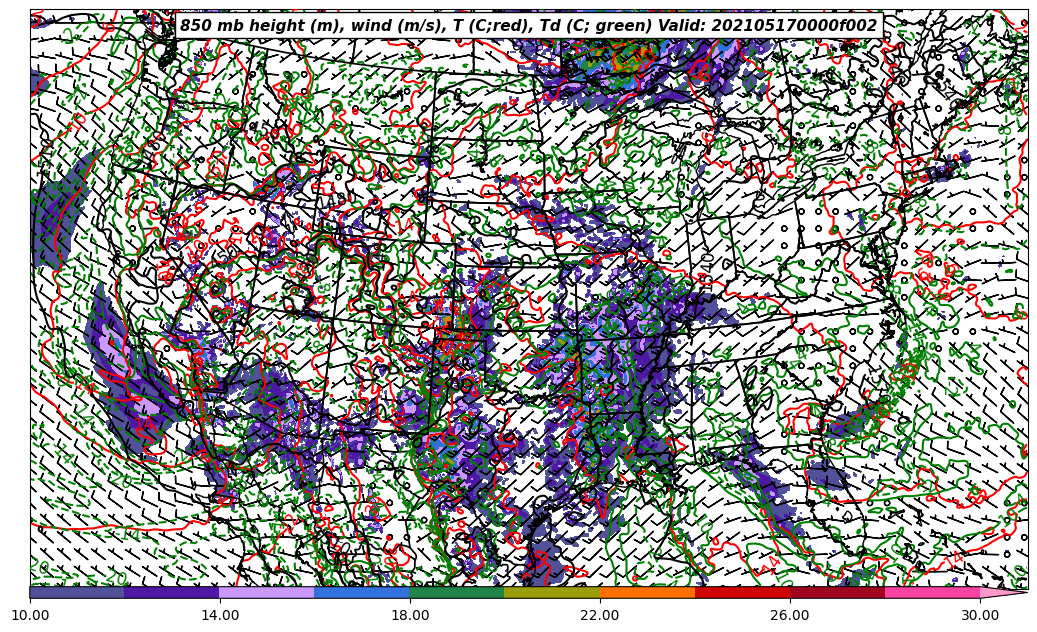Select the 14.00 colorbar tick label

coord(220,615)
